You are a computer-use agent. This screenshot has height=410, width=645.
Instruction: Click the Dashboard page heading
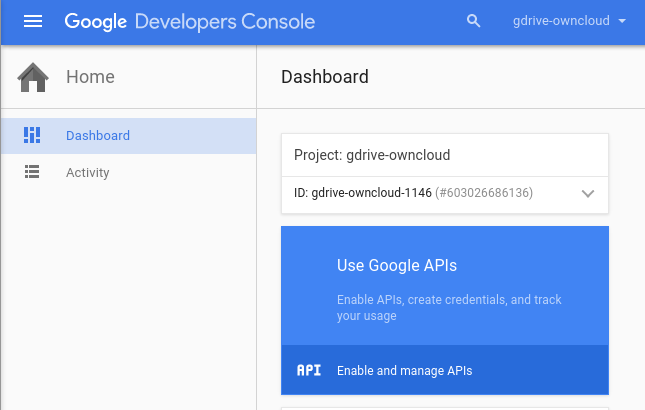click(x=325, y=77)
